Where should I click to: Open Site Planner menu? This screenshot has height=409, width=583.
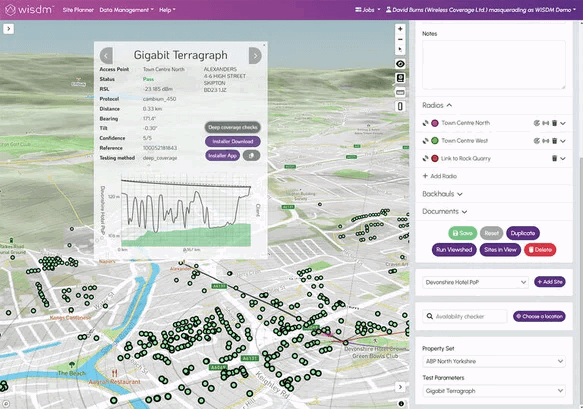pyautogui.click(x=78, y=10)
